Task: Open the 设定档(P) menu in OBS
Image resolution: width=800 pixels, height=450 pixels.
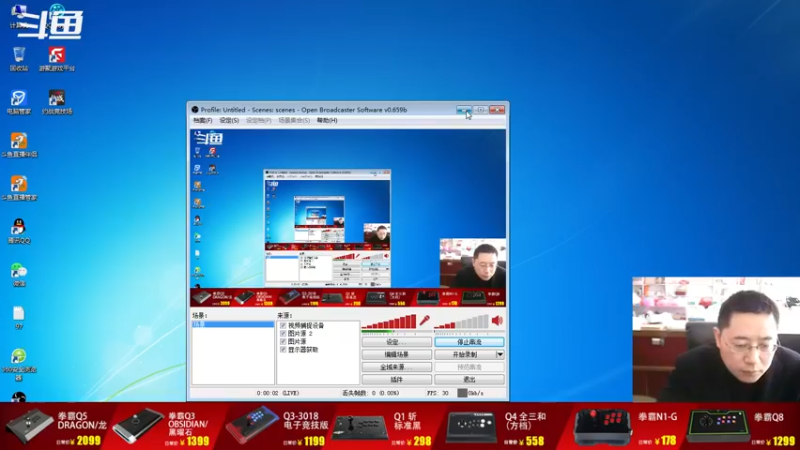Action: click(259, 120)
